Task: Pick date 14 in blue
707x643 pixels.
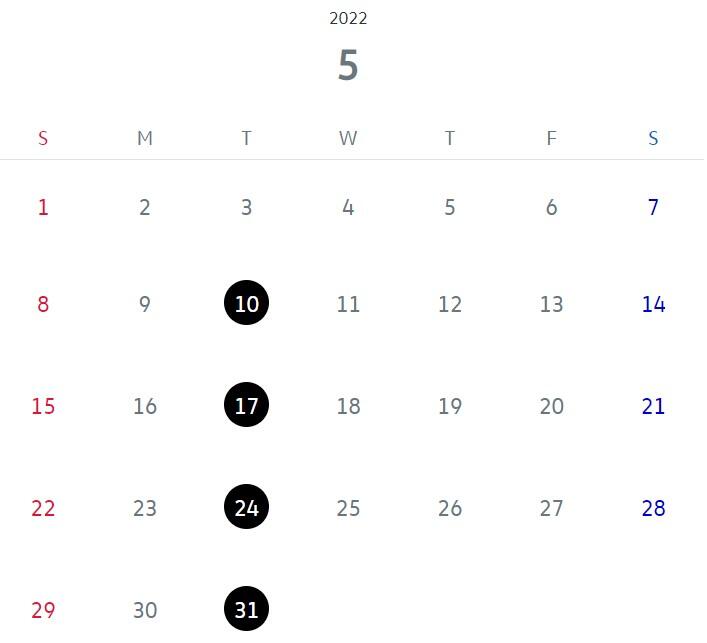Action: tap(654, 304)
